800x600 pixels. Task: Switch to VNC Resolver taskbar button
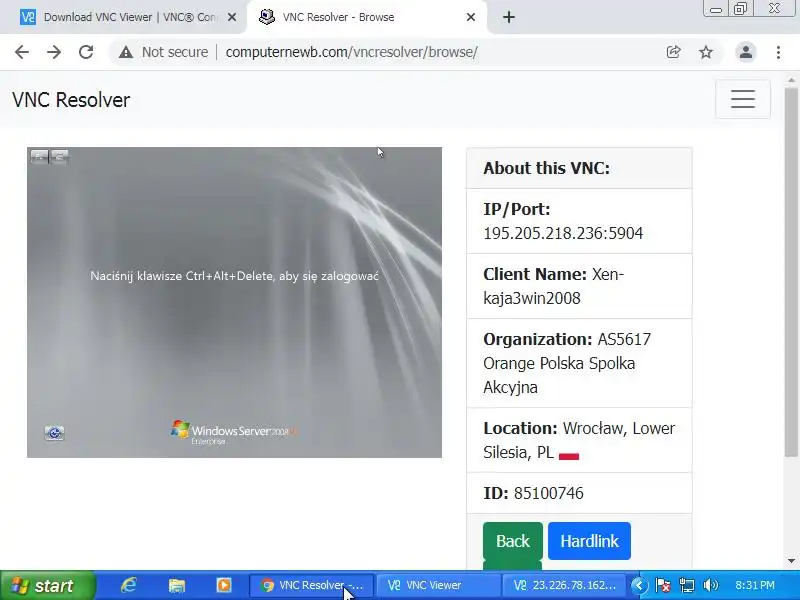click(312, 586)
